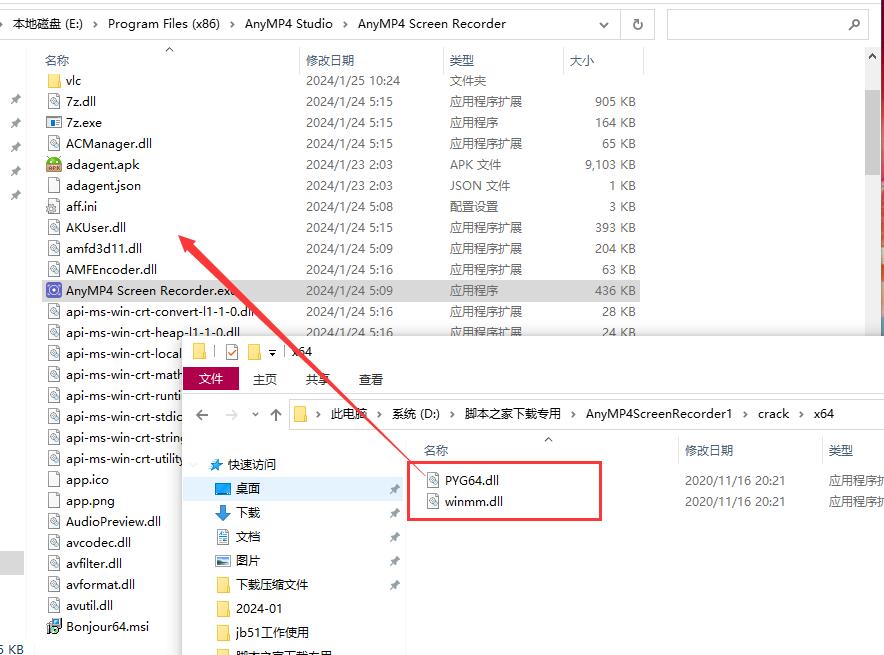Select the AKUser.dll file name

[x=96, y=228]
